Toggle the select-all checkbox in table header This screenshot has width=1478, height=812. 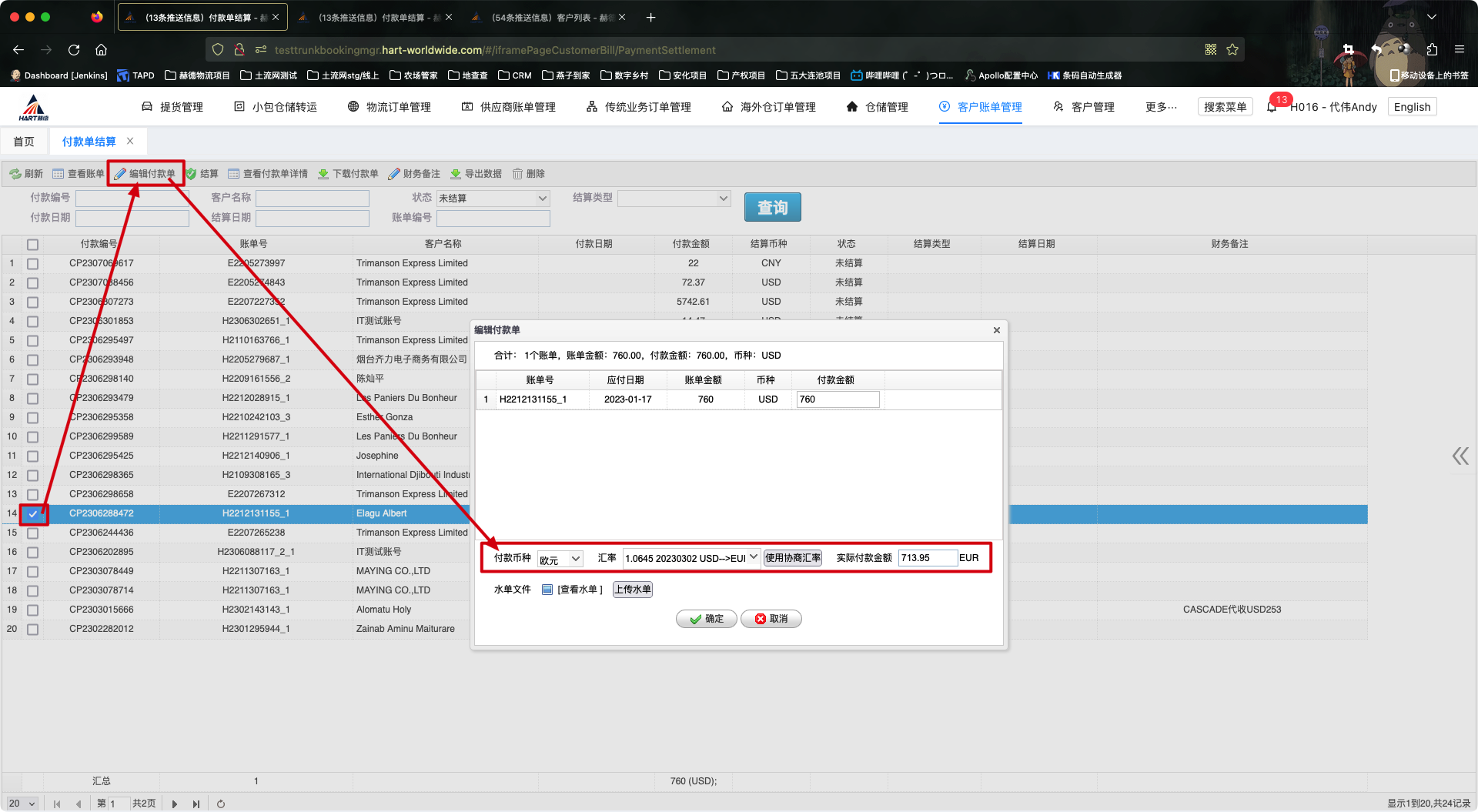[x=32, y=245]
